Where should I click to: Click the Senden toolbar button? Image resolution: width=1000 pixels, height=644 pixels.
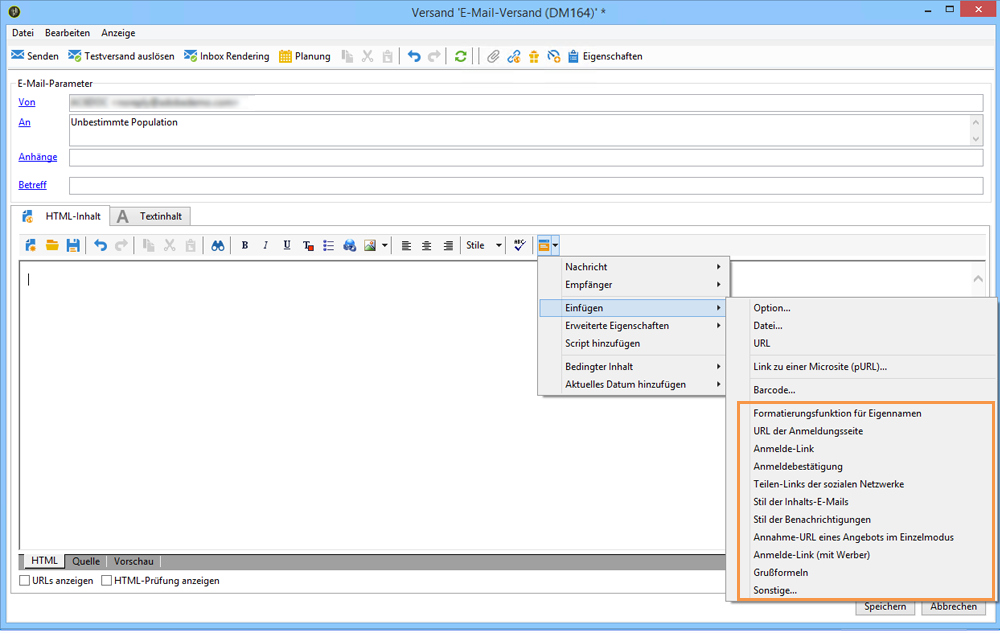[x=35, y=56]
